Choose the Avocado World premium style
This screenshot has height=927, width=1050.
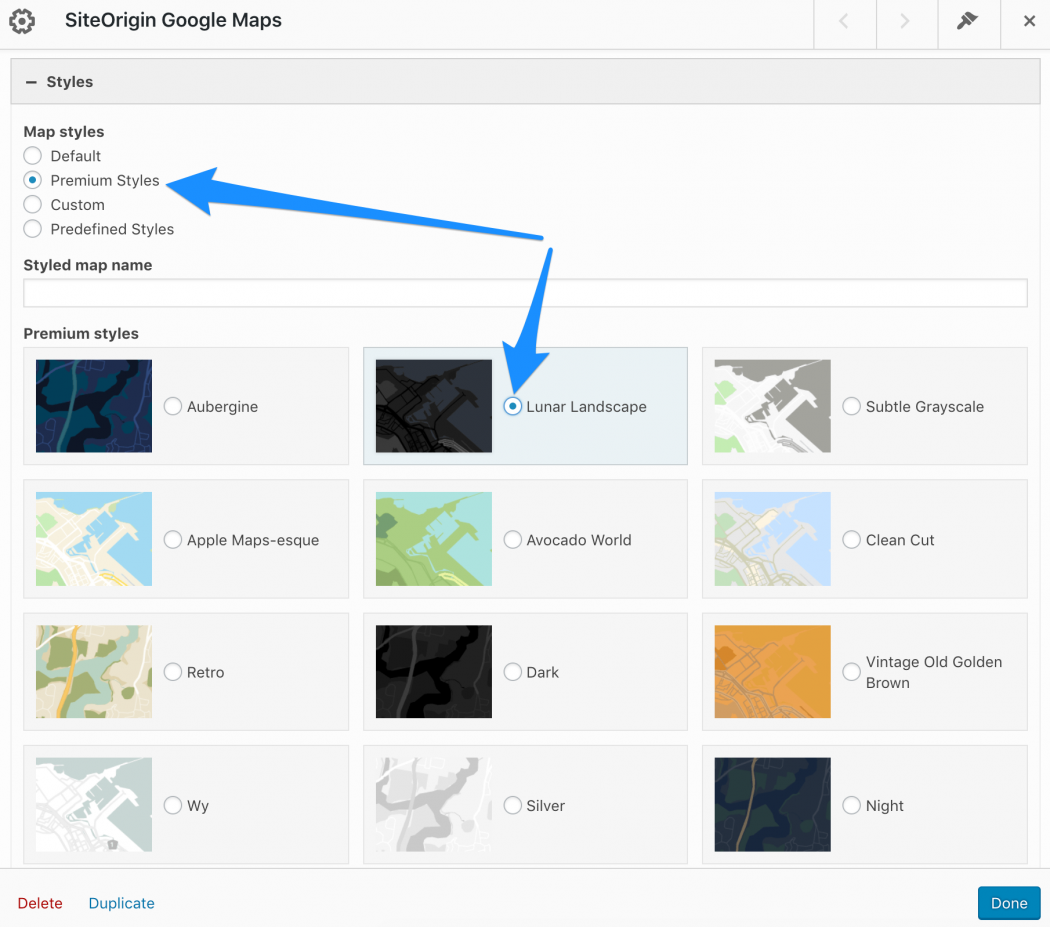tap(512, 539)
